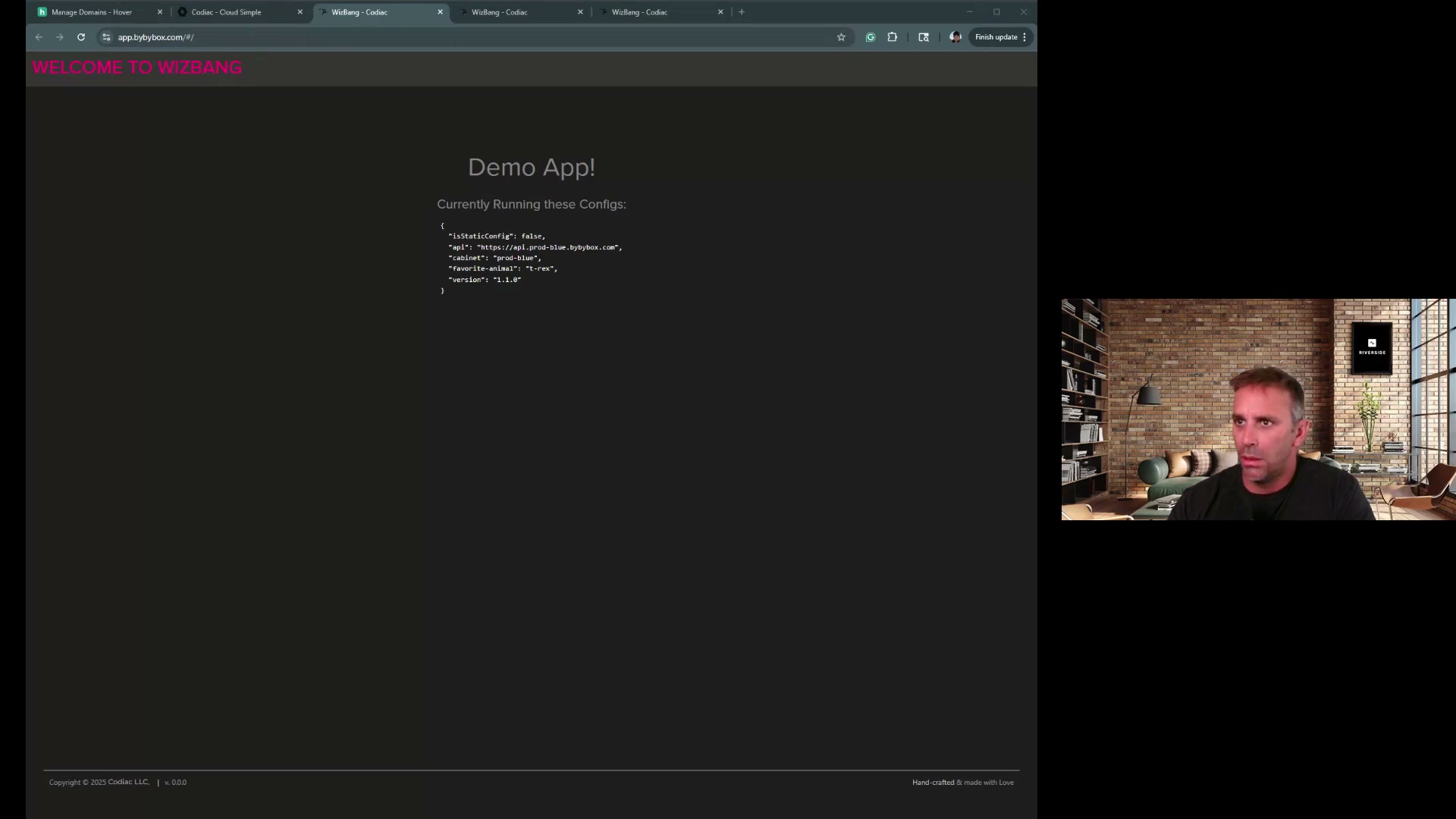Switch to the Codiac - Cloud Simple tab
Viewport: 1456px width, 819px height.
[227, 12]
